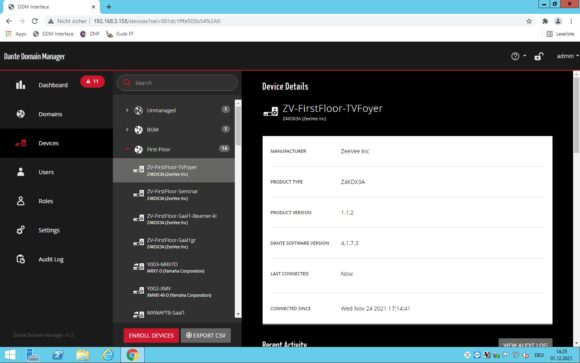Click the EXPORT CSV button
This screenshot has height=363, width=580.
click(x=206, y=335)
